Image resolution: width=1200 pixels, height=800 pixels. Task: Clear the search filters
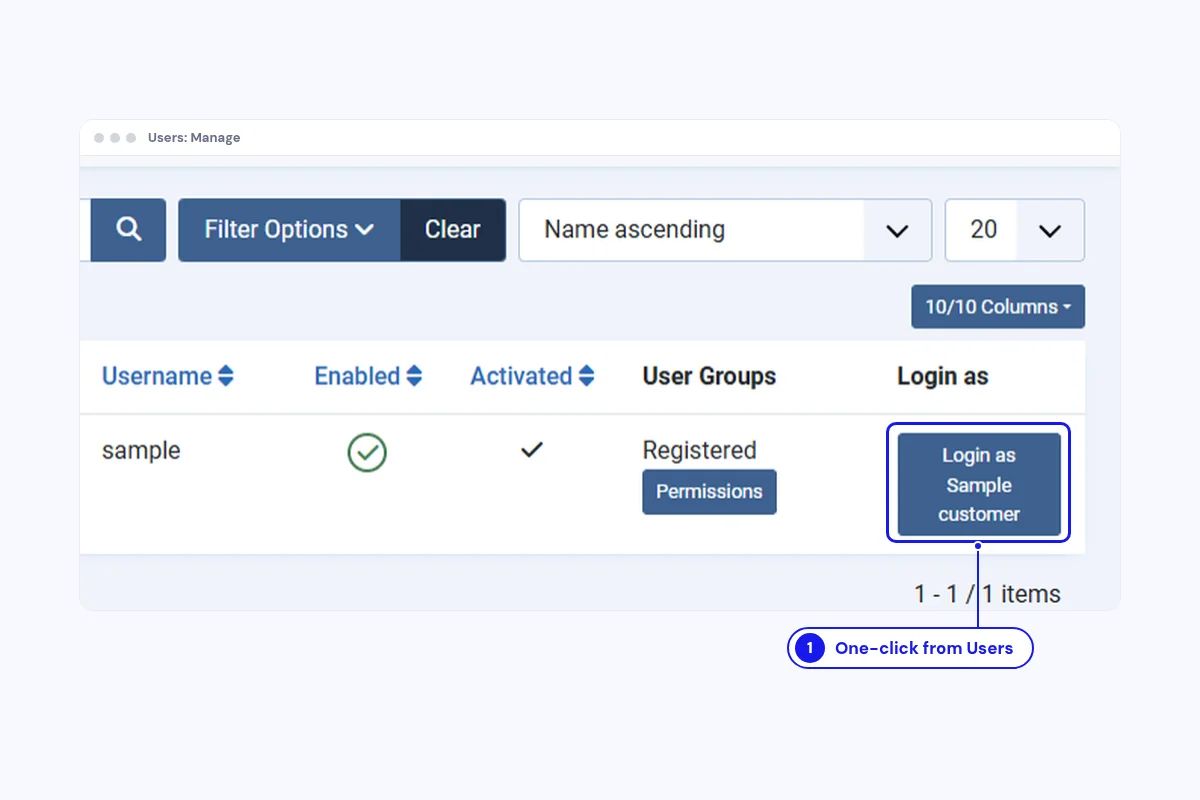[453, 230]
